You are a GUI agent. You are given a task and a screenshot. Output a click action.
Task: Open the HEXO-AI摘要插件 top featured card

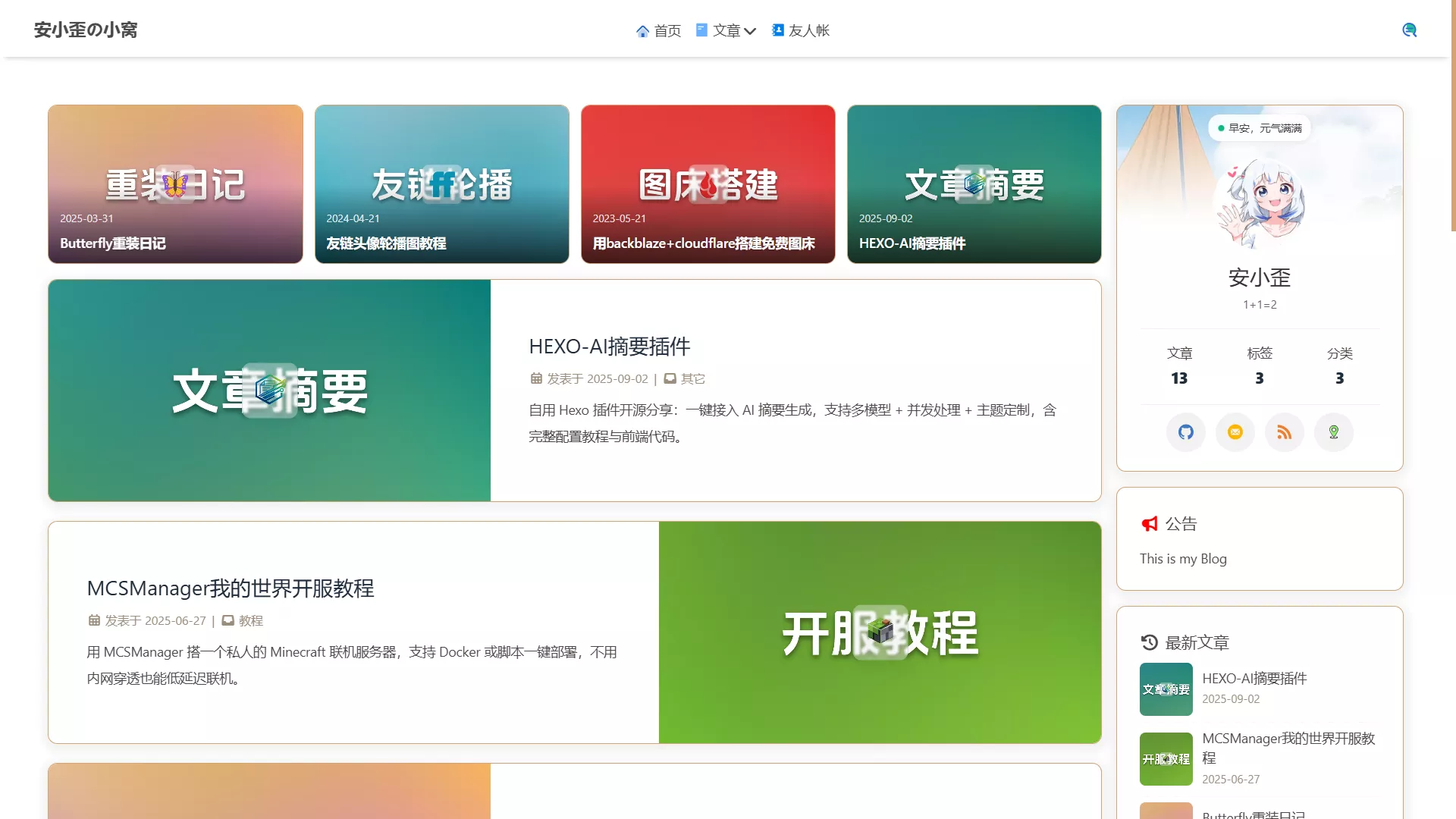coord(974,184)
